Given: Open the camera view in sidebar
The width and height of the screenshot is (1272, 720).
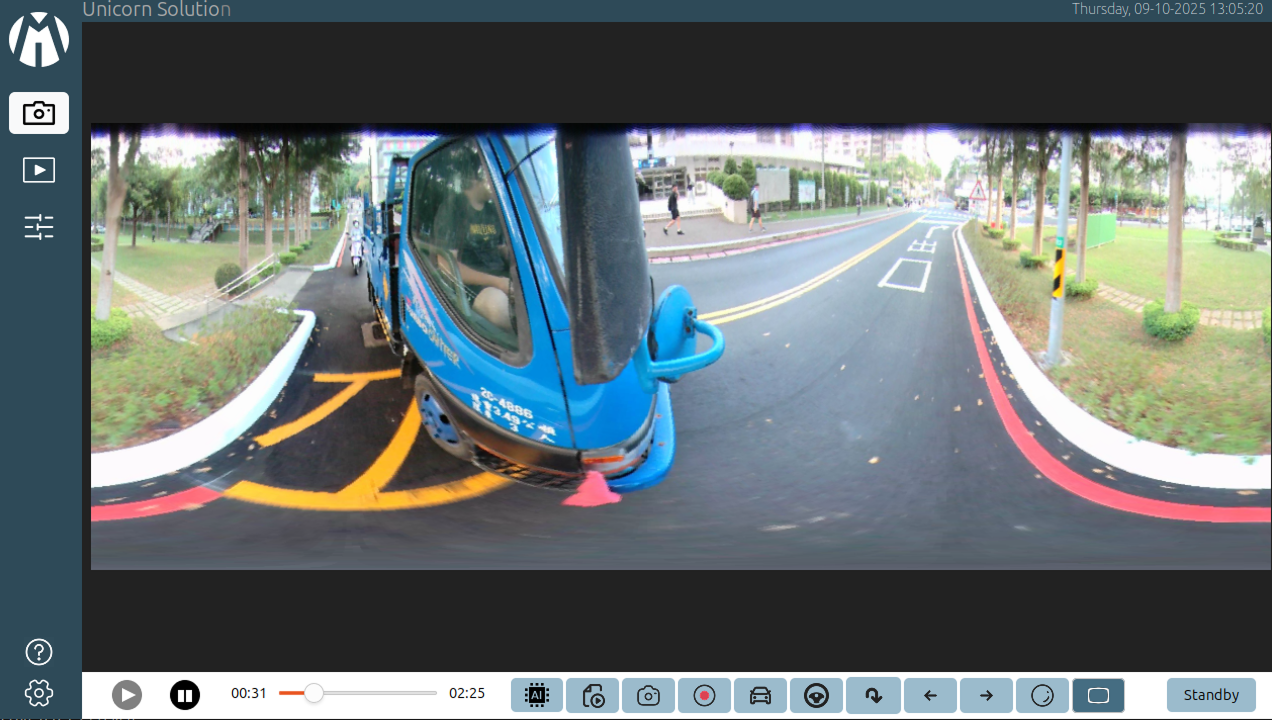Looking at the screenshot, I should click(39, 113).
